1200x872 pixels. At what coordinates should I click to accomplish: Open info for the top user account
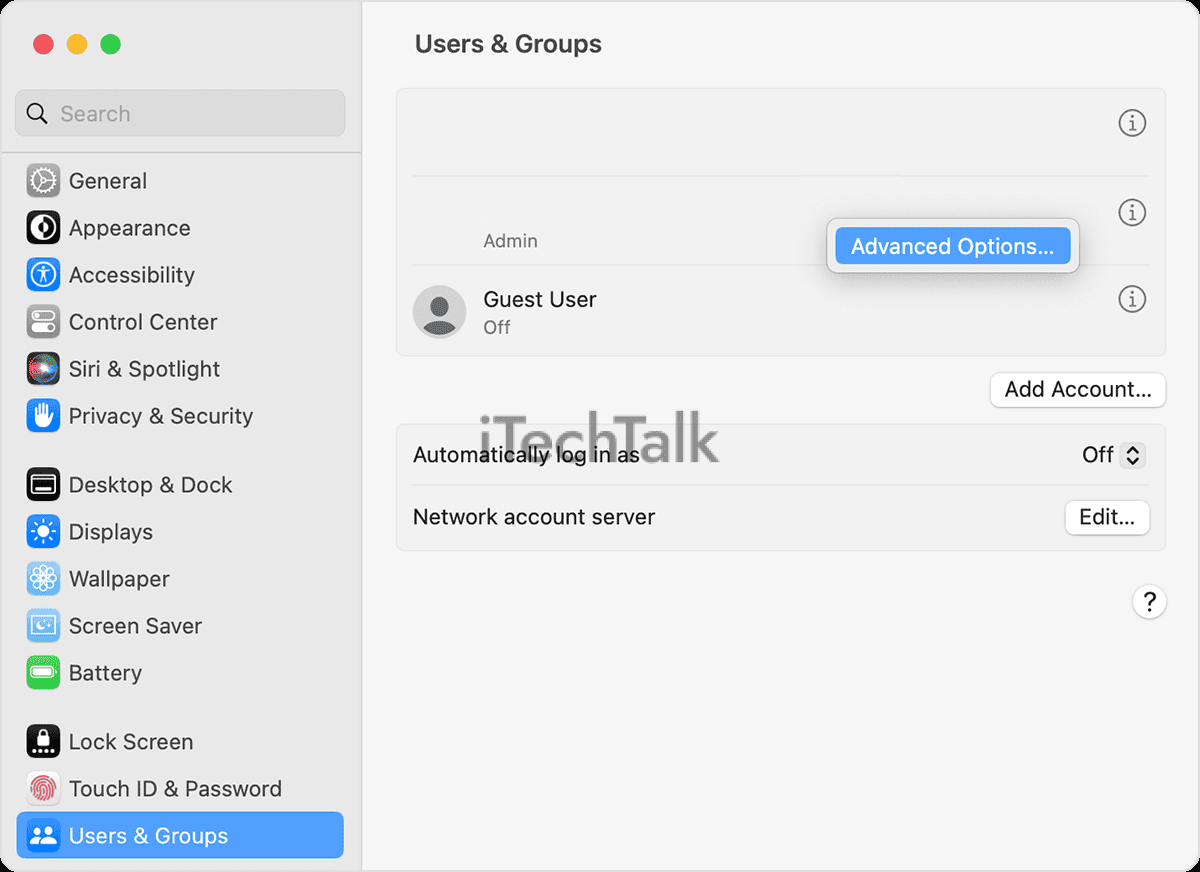tap(1131, 123)
